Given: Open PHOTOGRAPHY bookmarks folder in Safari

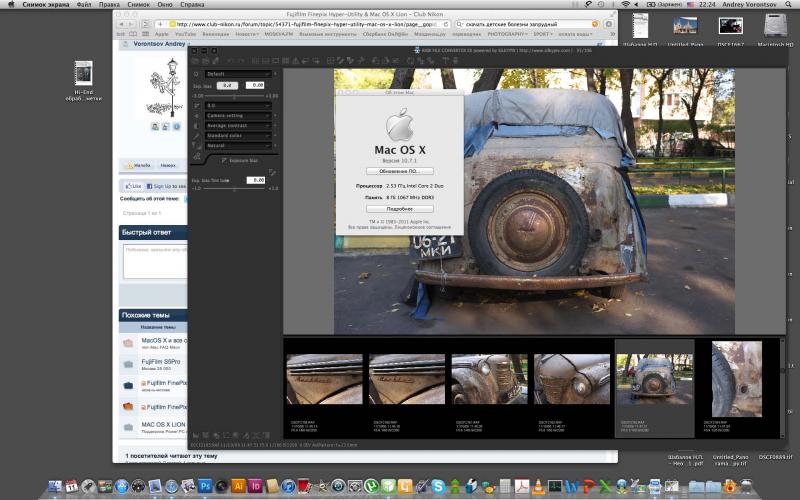Looking at the screenshot, I should [506, 34].
